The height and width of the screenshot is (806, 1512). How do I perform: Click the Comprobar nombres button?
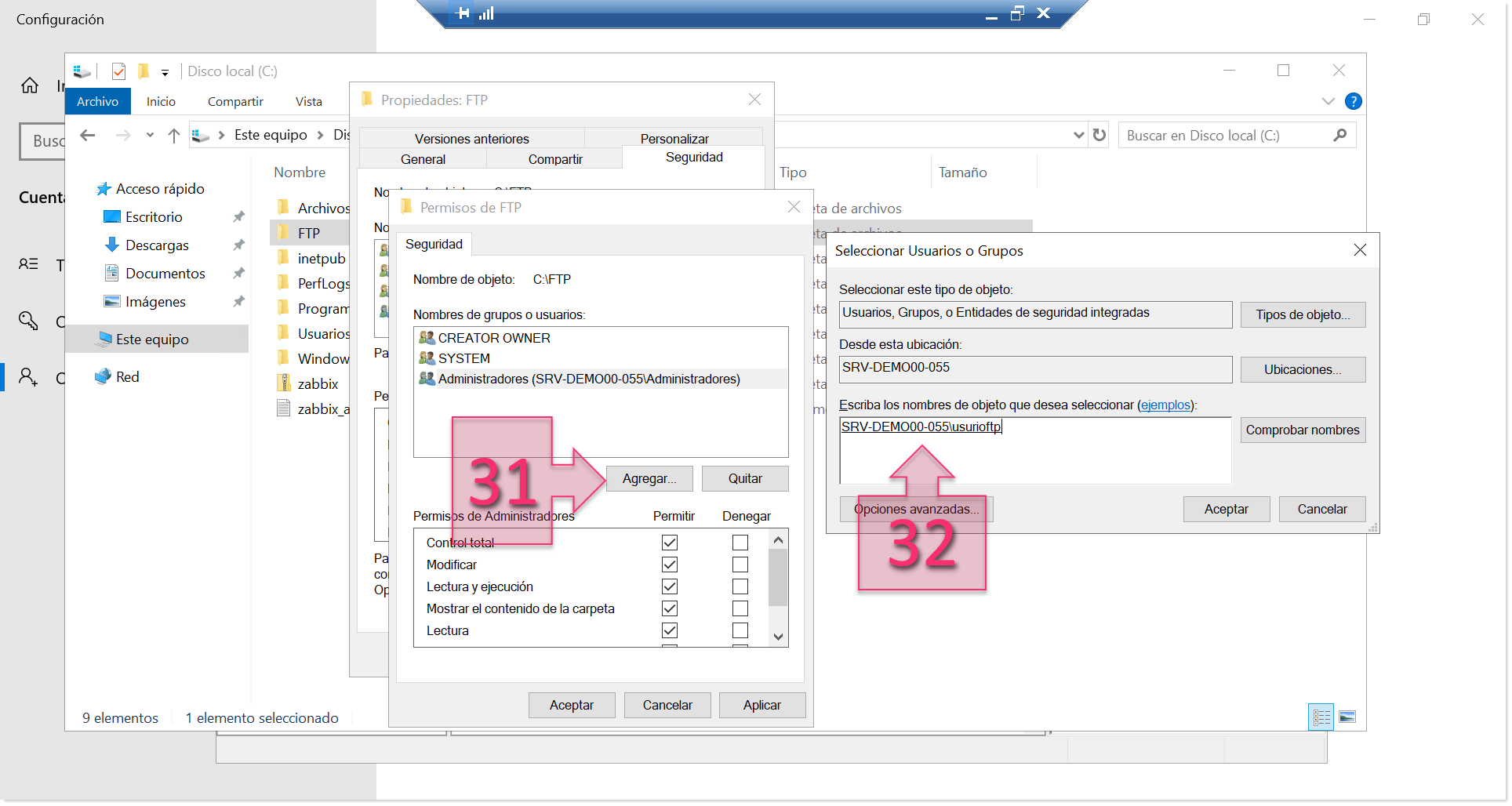(1302, 430)
